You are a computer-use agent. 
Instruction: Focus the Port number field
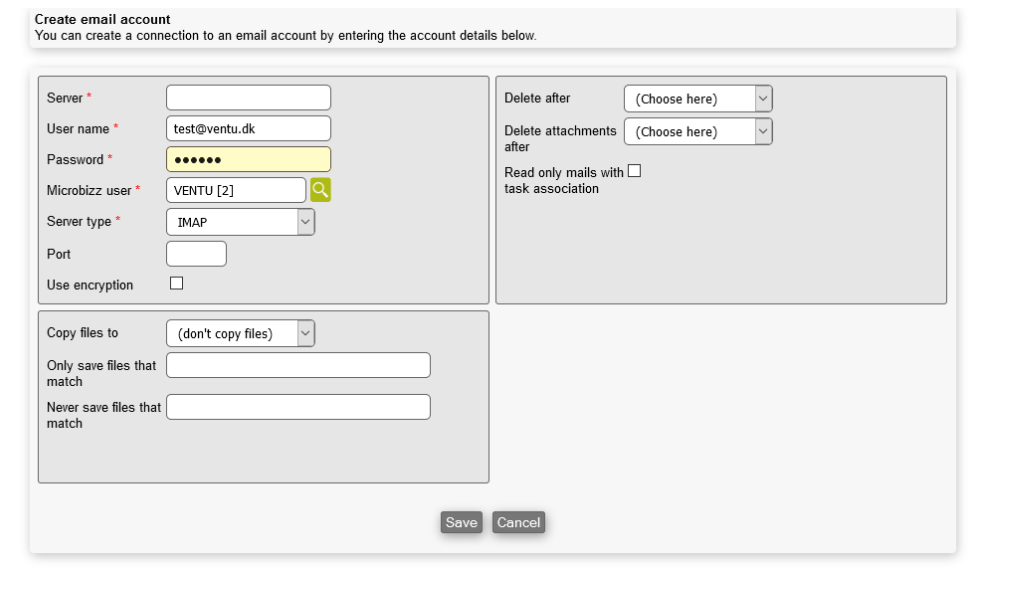pos(196,254)
